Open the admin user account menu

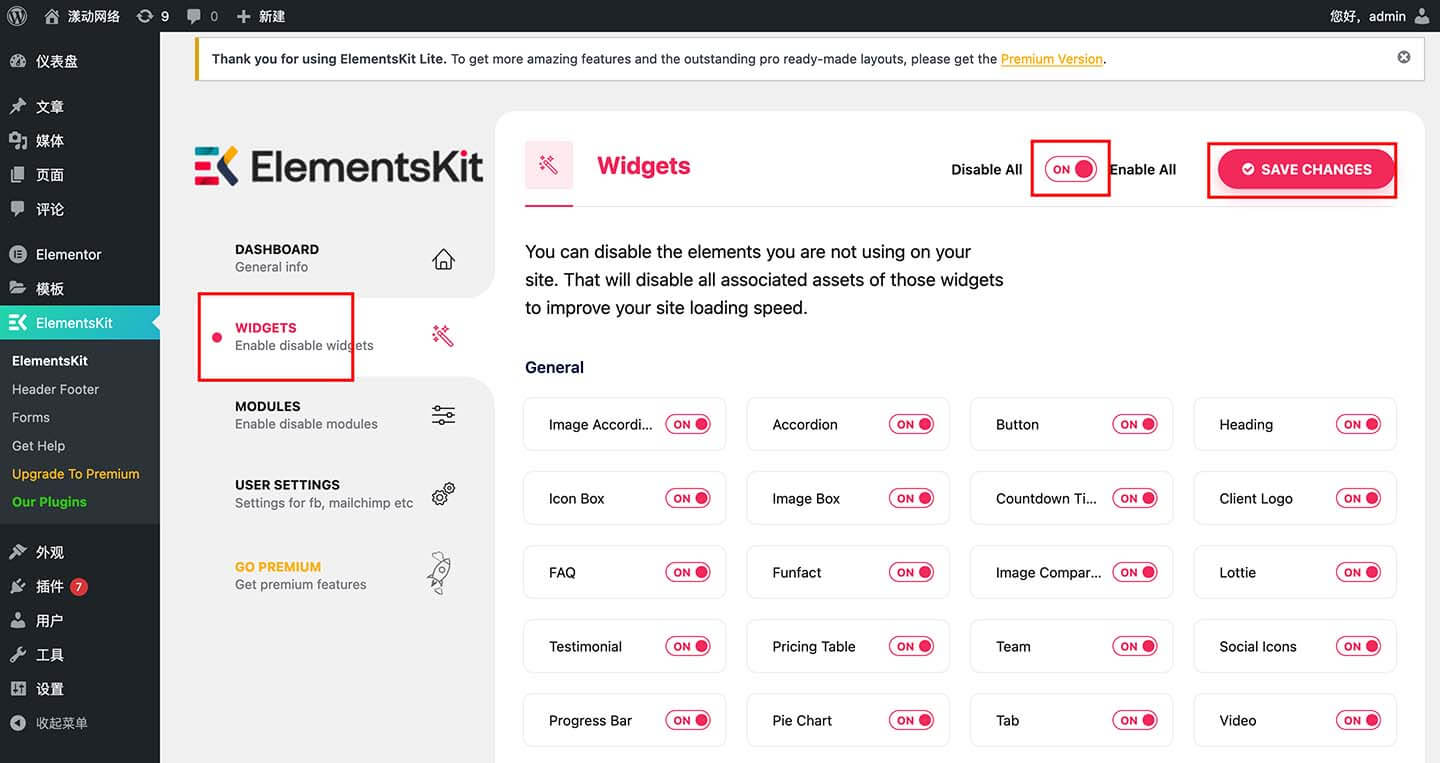1381,16
